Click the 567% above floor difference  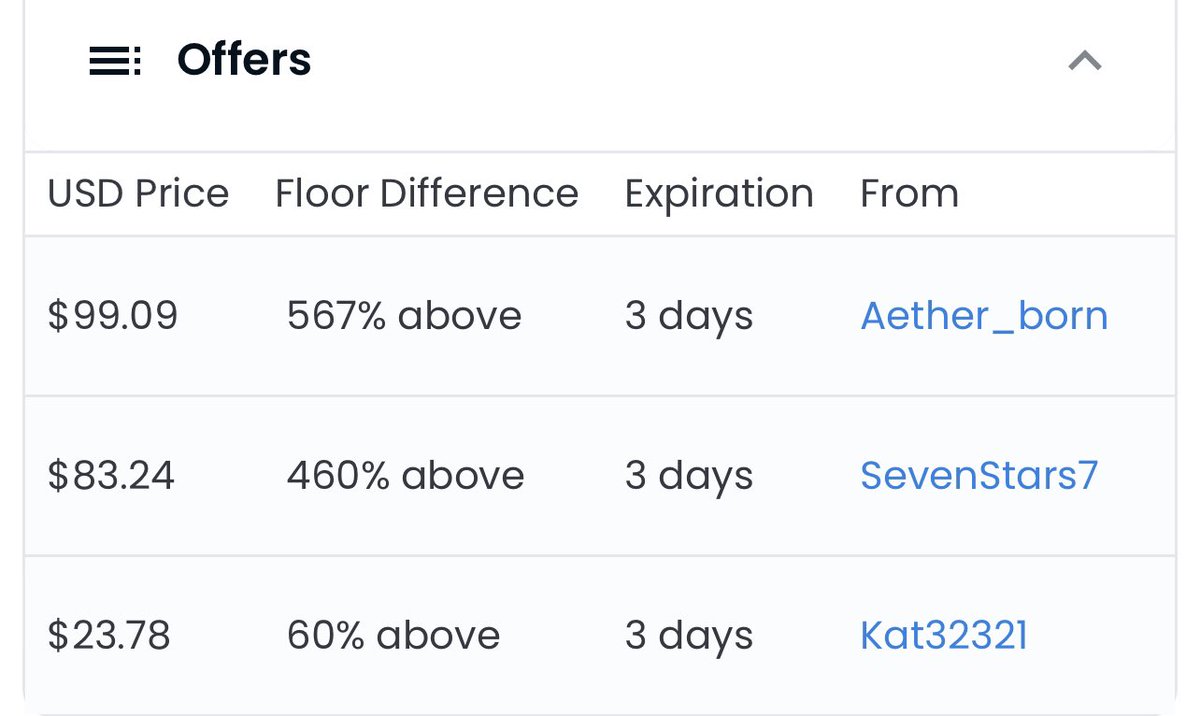click(x=404, y=316)
